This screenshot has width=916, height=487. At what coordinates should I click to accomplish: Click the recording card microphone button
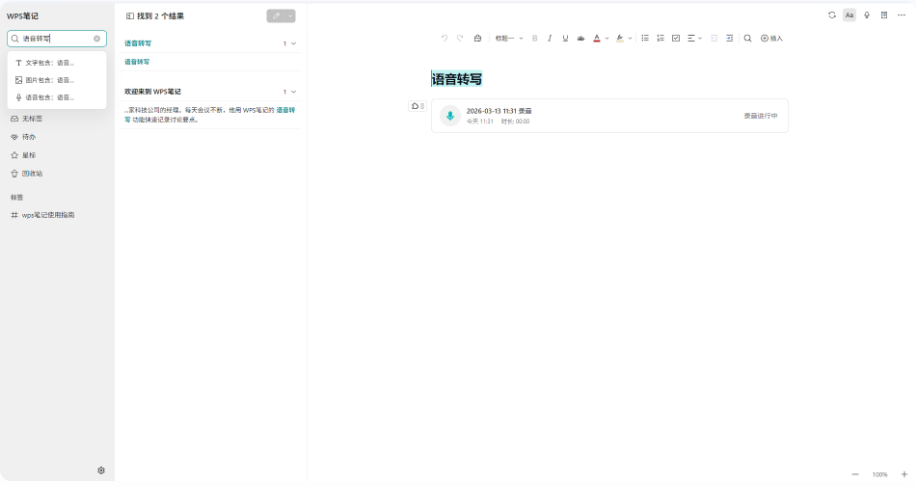pos(450,116)
